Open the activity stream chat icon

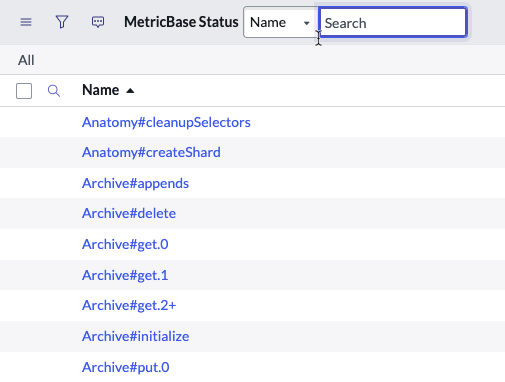point(98,22)
